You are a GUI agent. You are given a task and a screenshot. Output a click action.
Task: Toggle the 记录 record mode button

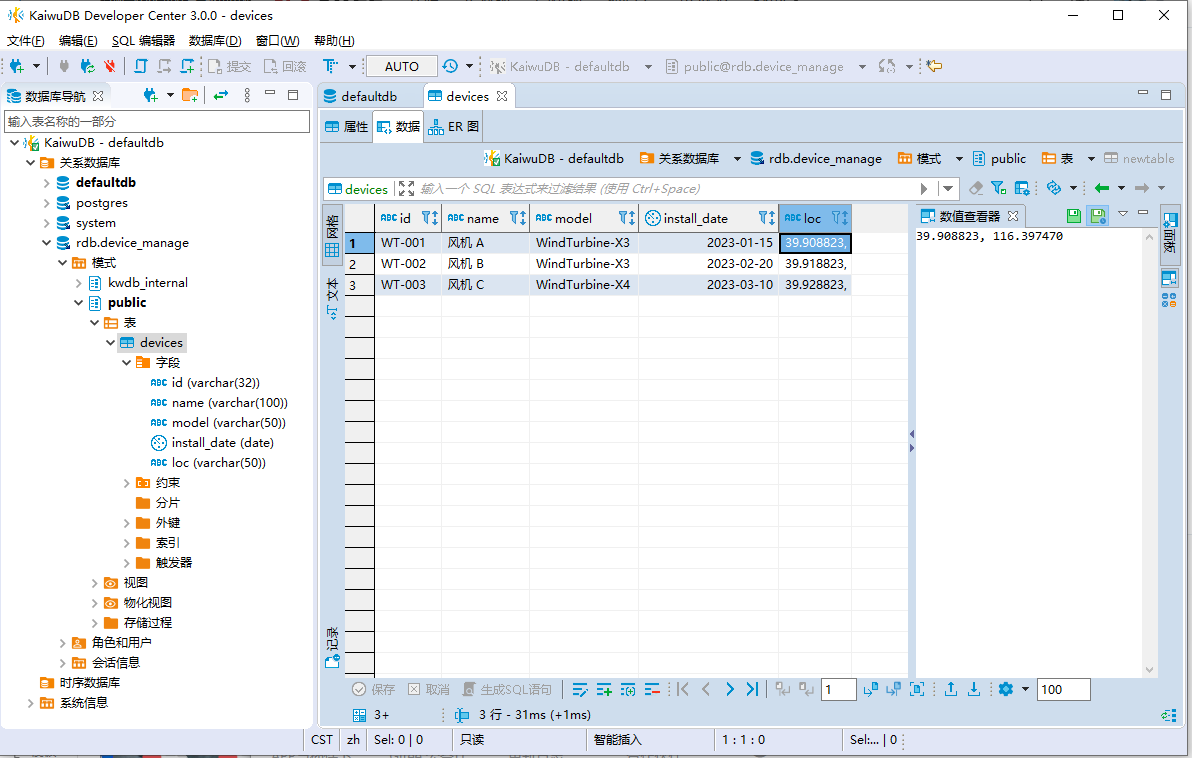click(x=332, y=648)
